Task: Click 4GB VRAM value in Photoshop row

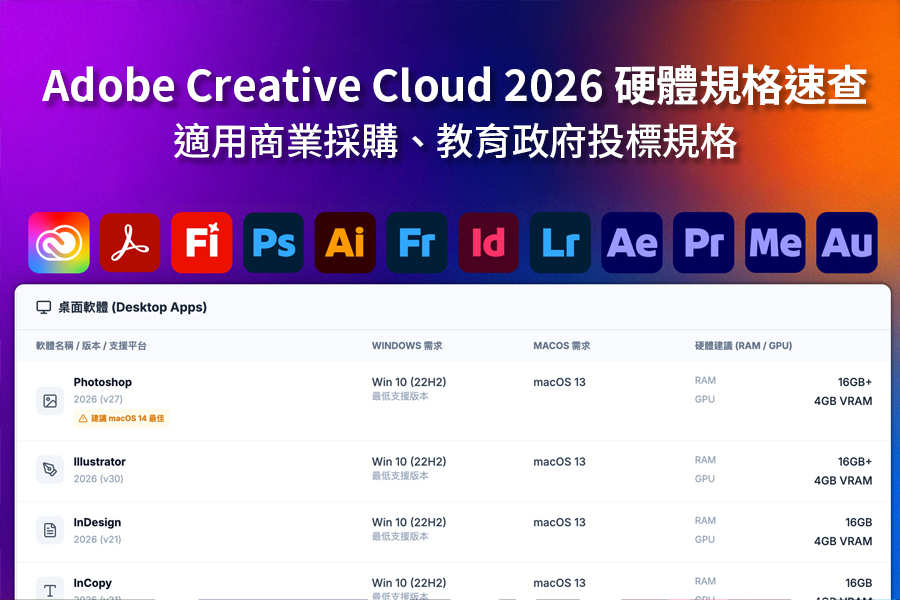Action: (x=843, y=401)
